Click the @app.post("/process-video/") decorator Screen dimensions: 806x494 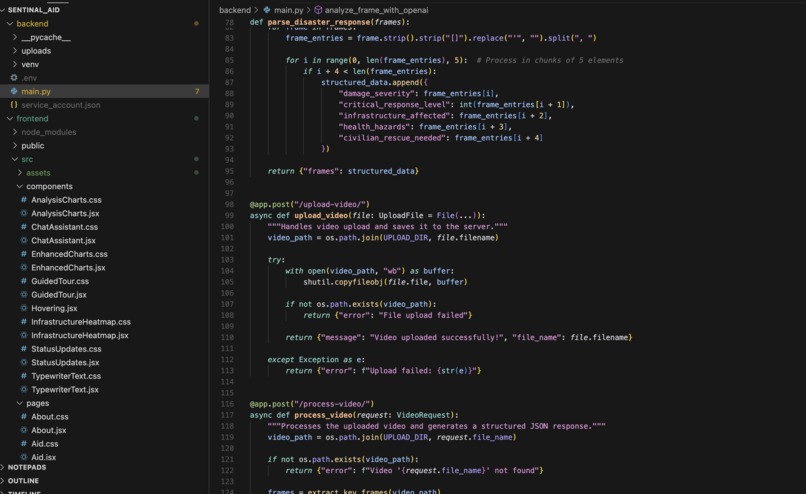(312, 404)
